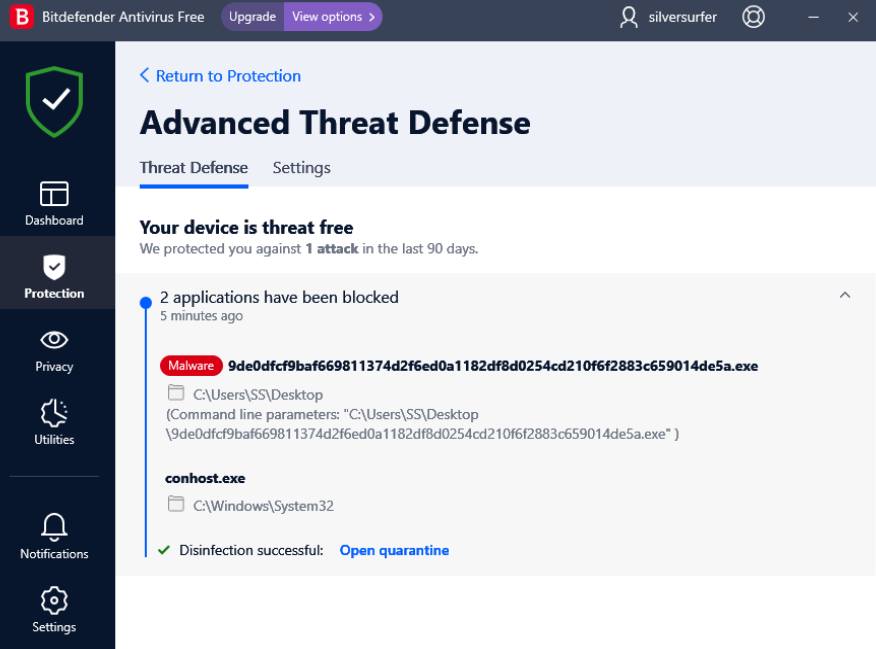The height and width of the screenshot is (649, 876).
Task: Click the folder icon beside C:\Windows\System32
Action: point(176,504)
